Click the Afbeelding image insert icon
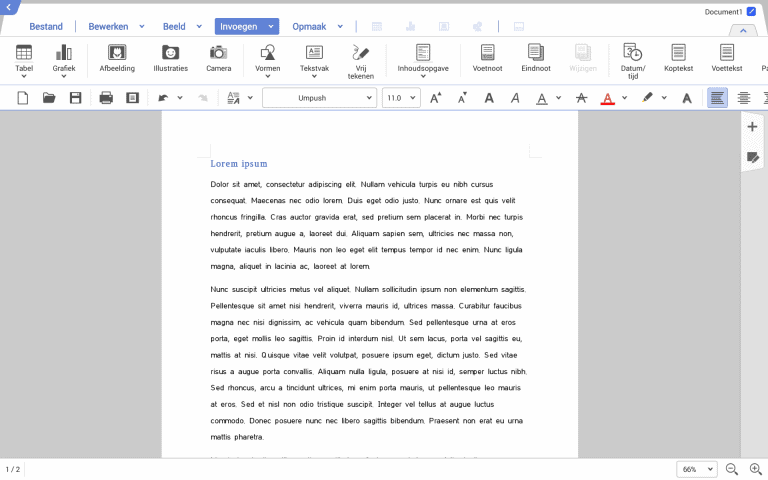 point(117,59)
